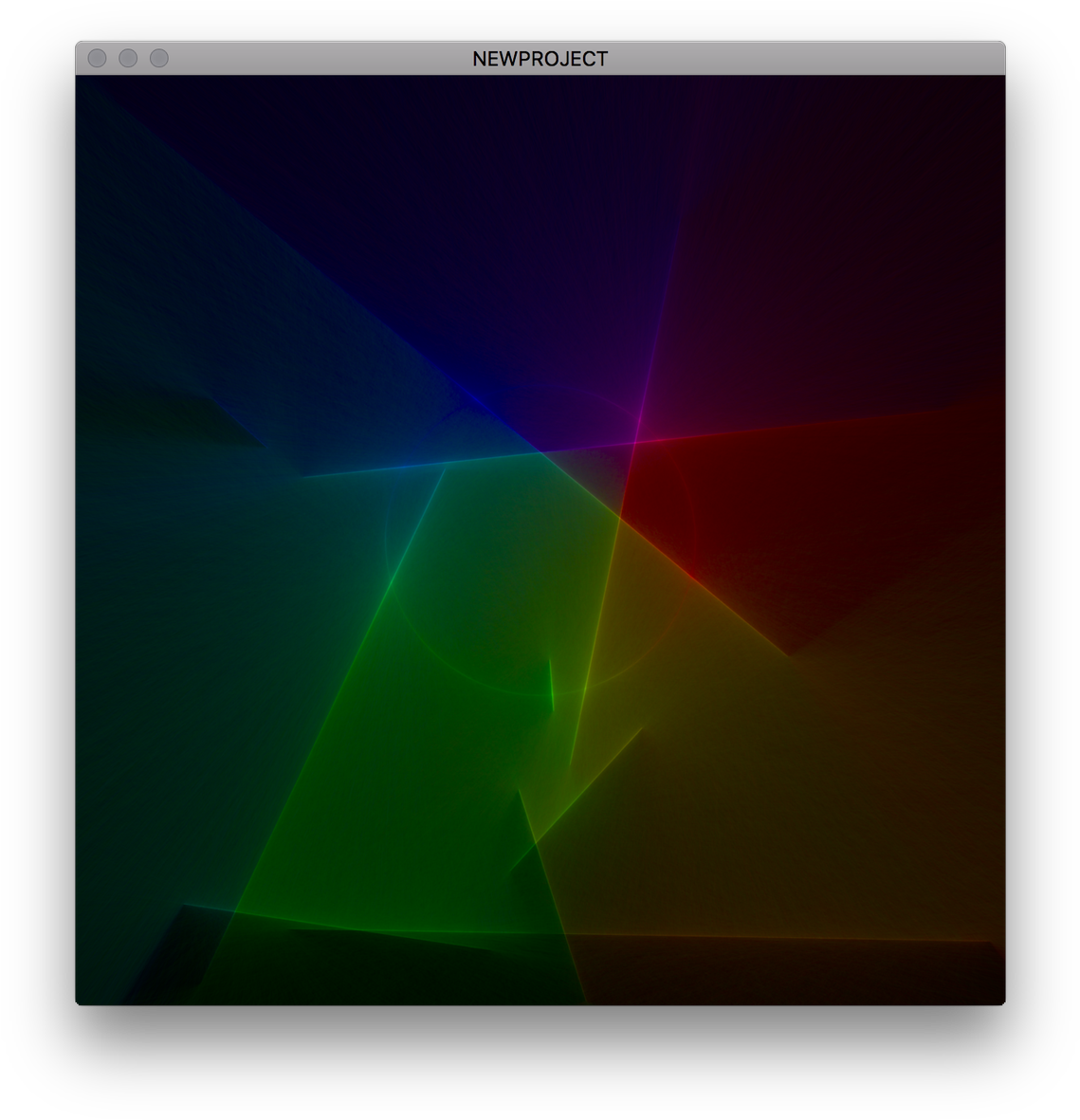Click the NEWPROJECT title bar text
This screenshot has height=1120, width=1080.
click(x=540, y=60)
